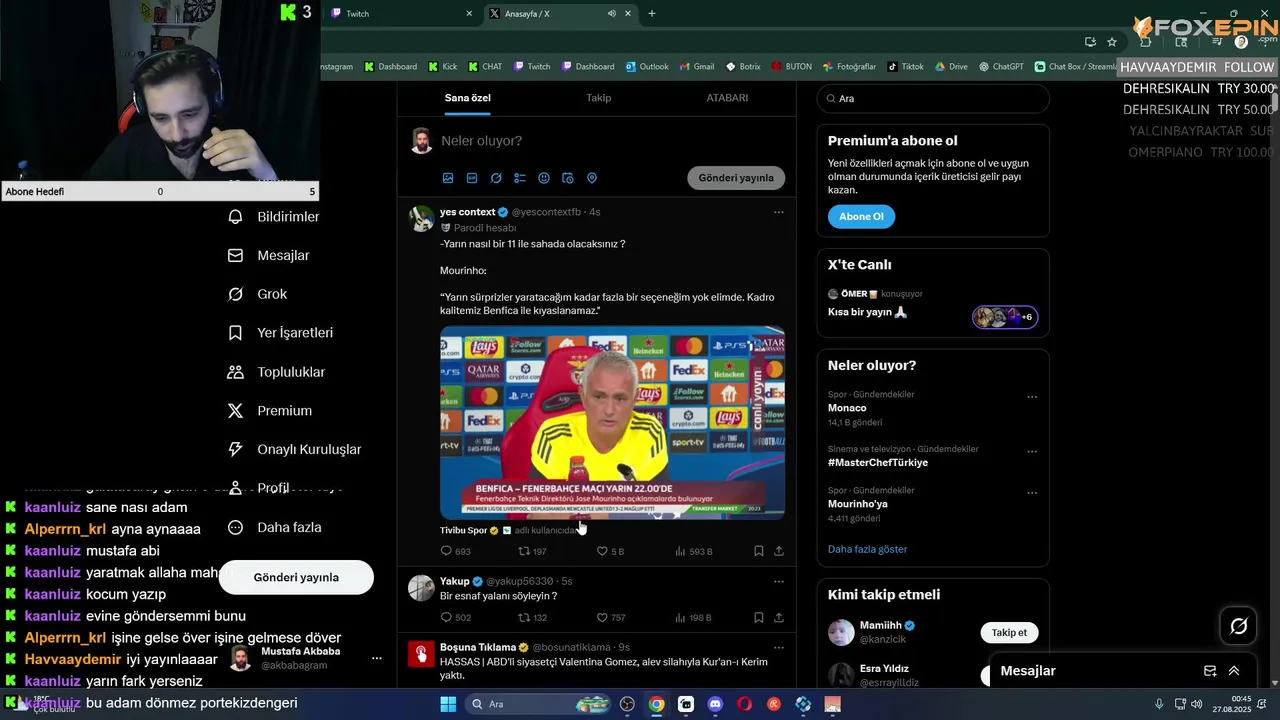
Task: Open the ChatGPT bookmark
Action: point(1001,67)
